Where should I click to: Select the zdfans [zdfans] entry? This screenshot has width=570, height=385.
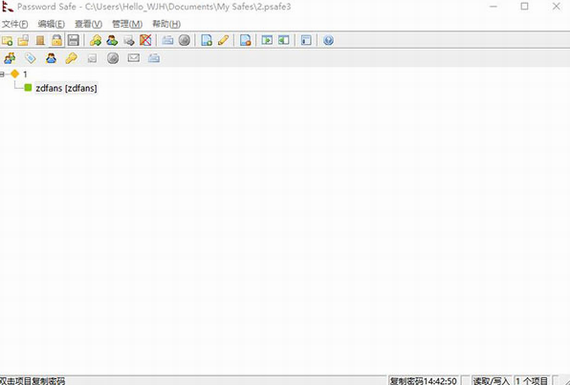click(x=66, y=88)
